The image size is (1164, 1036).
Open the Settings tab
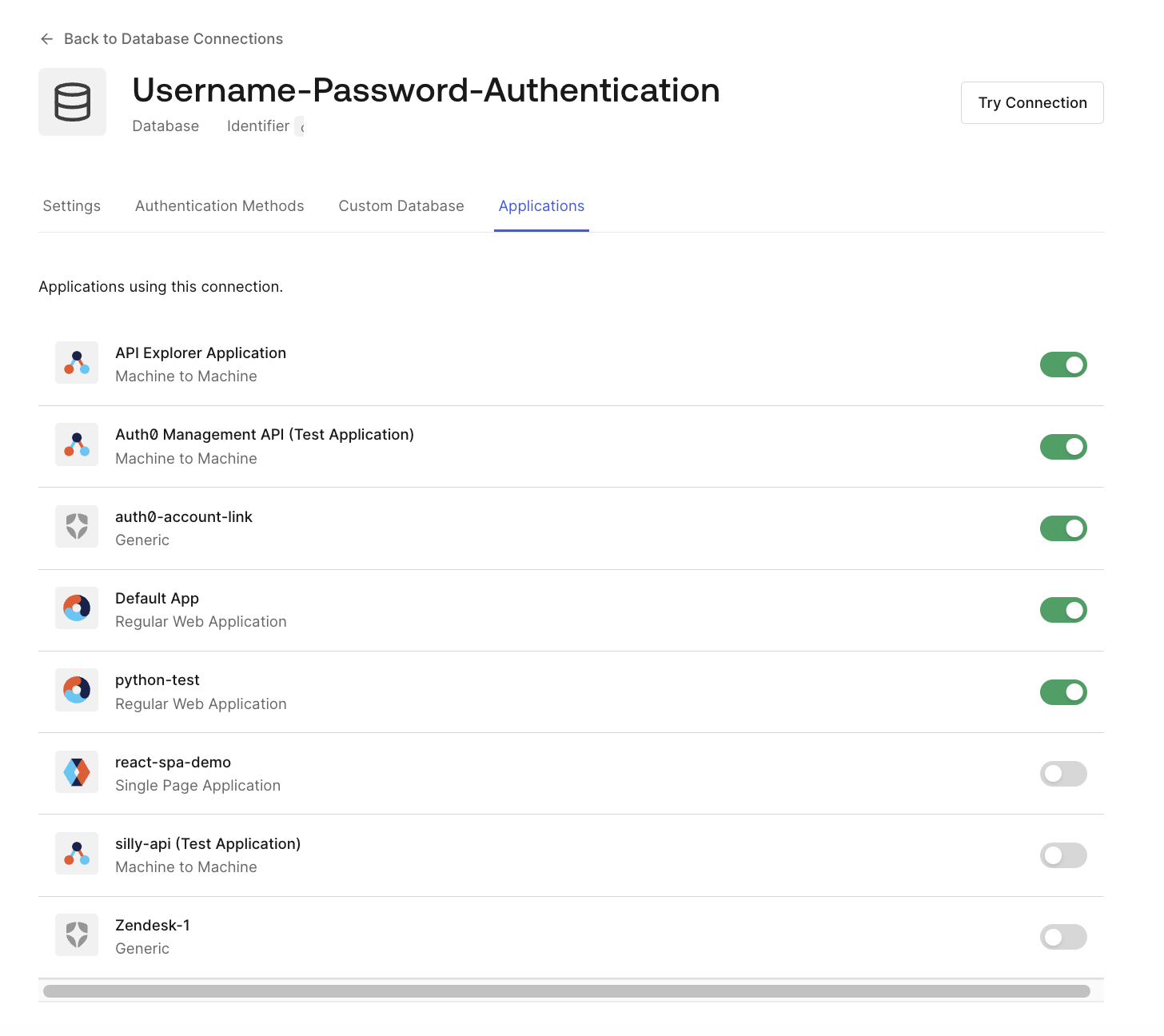(72, 206)
